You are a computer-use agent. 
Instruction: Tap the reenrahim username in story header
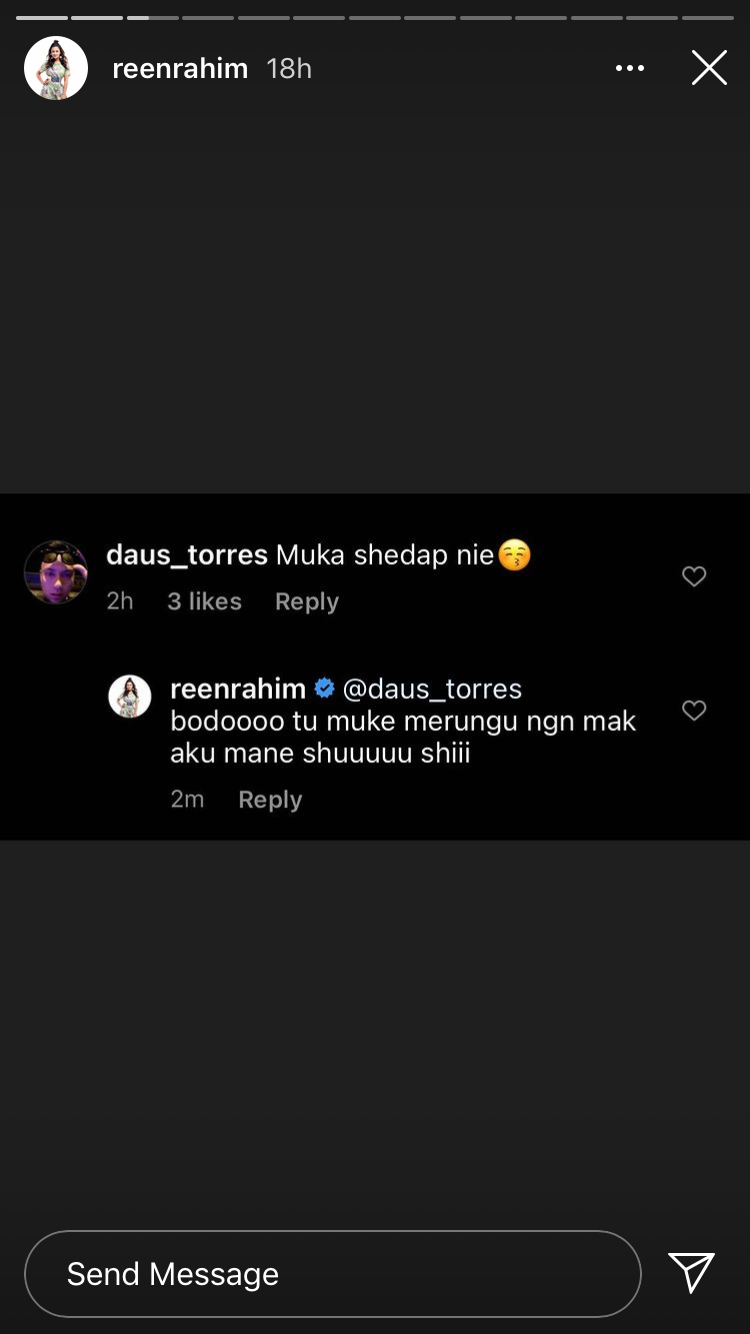click(x=180, y=68)
